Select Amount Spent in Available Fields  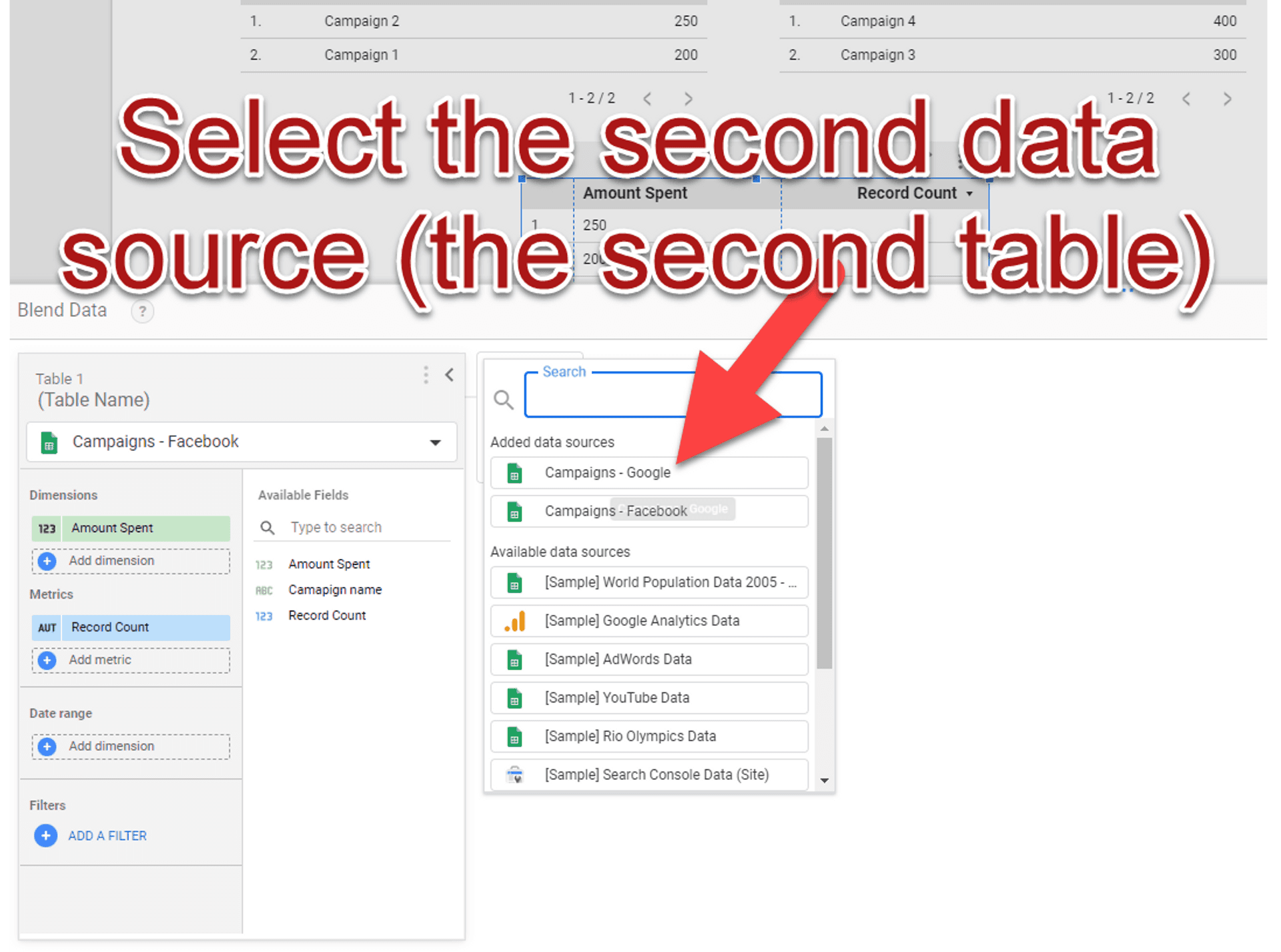pos(329,564)
